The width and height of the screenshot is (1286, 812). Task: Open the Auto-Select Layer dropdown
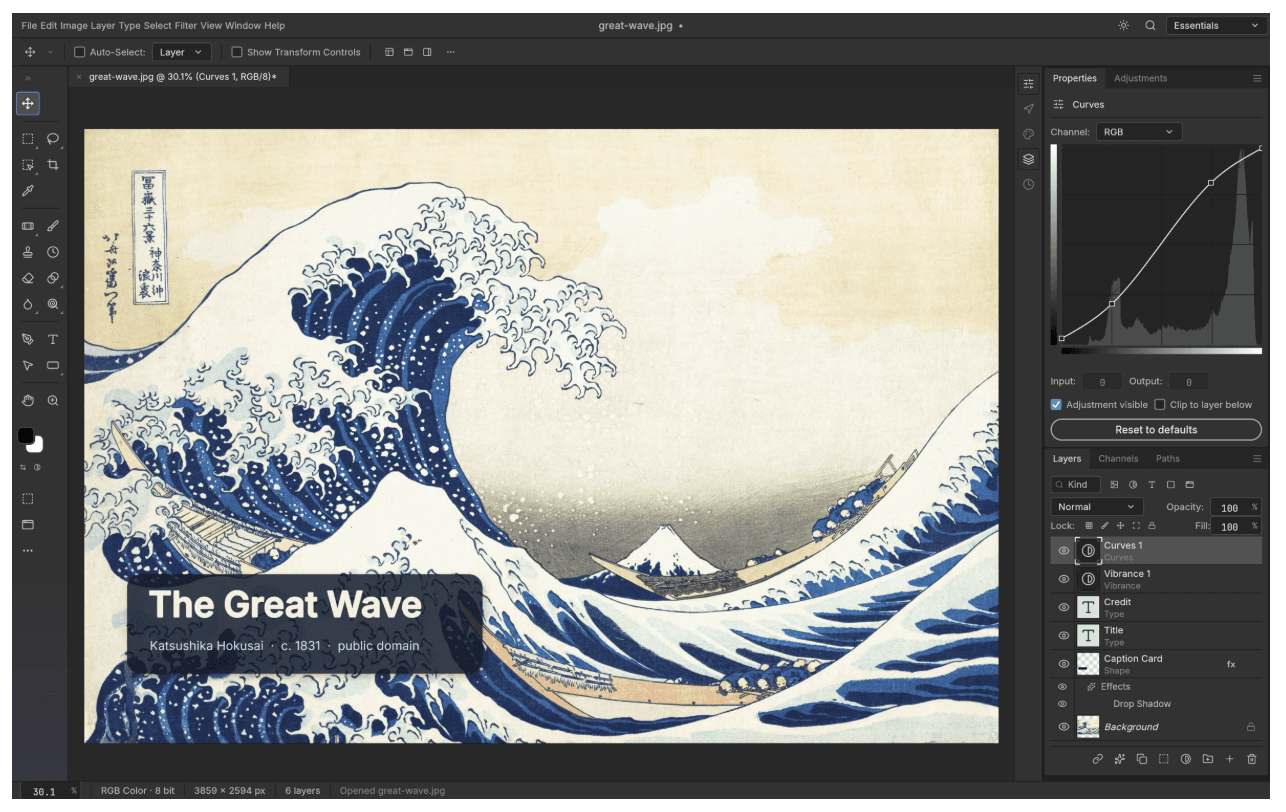181,52
